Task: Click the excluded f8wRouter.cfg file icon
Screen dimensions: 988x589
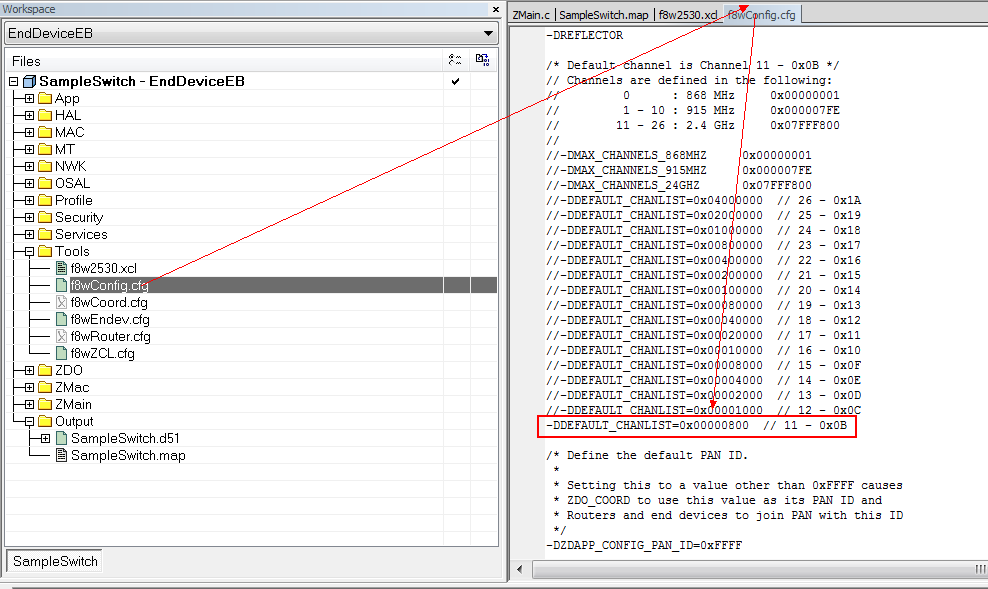Action: pyautogui.click(x=61, y=336)
